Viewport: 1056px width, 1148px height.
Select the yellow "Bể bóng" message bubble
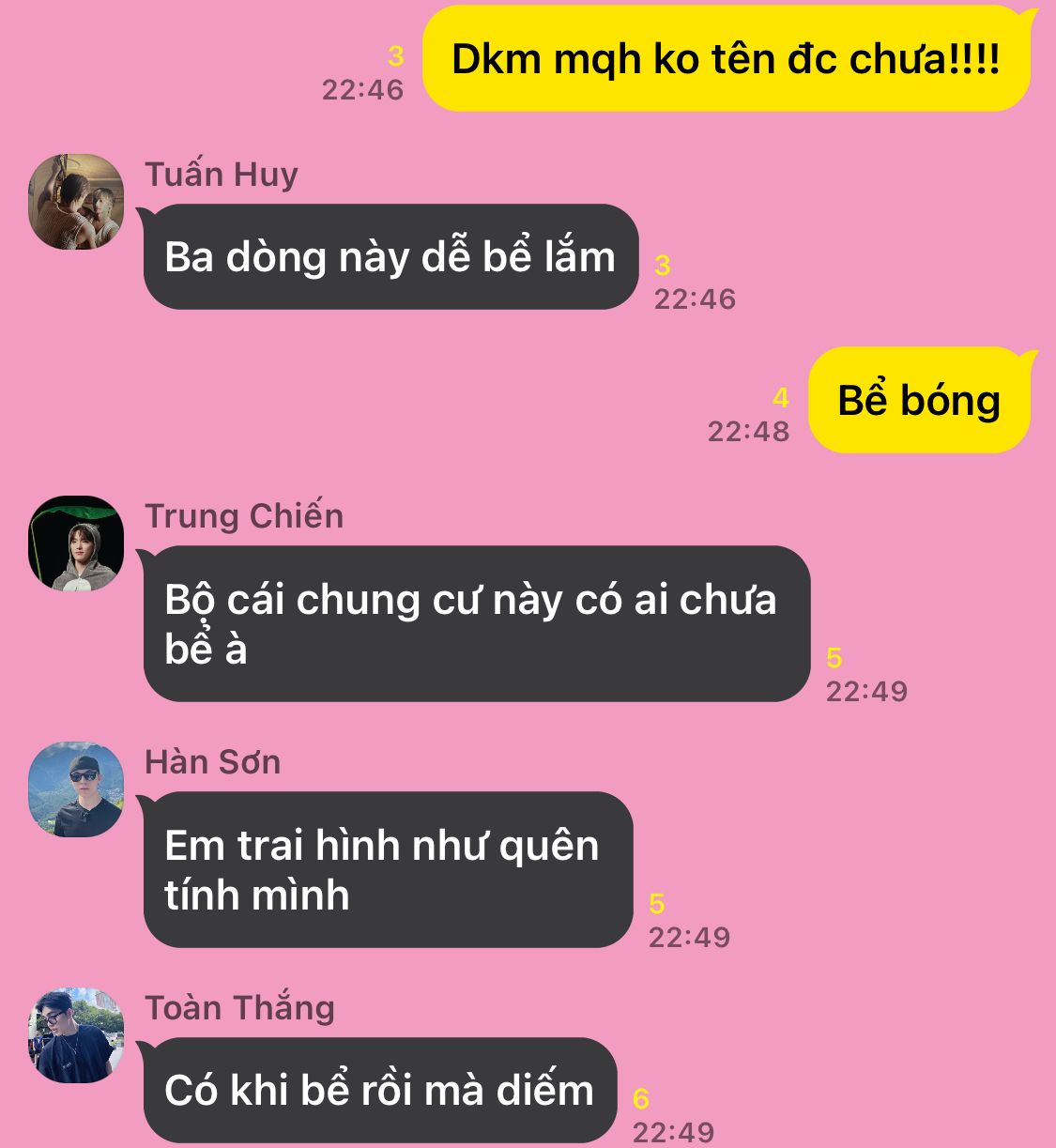(x=920, y=400)
